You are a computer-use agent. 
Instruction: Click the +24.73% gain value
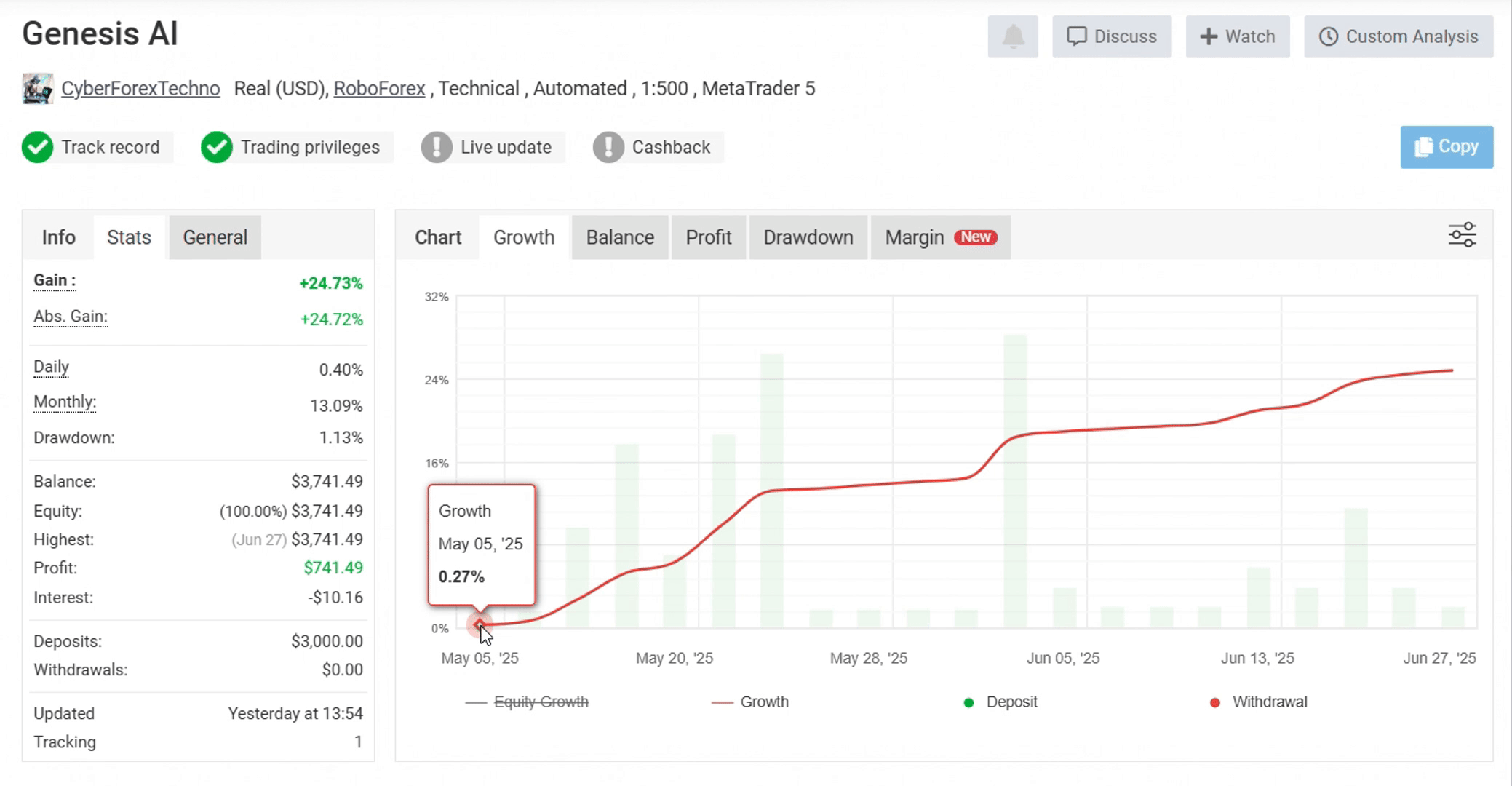click(331, 283)
